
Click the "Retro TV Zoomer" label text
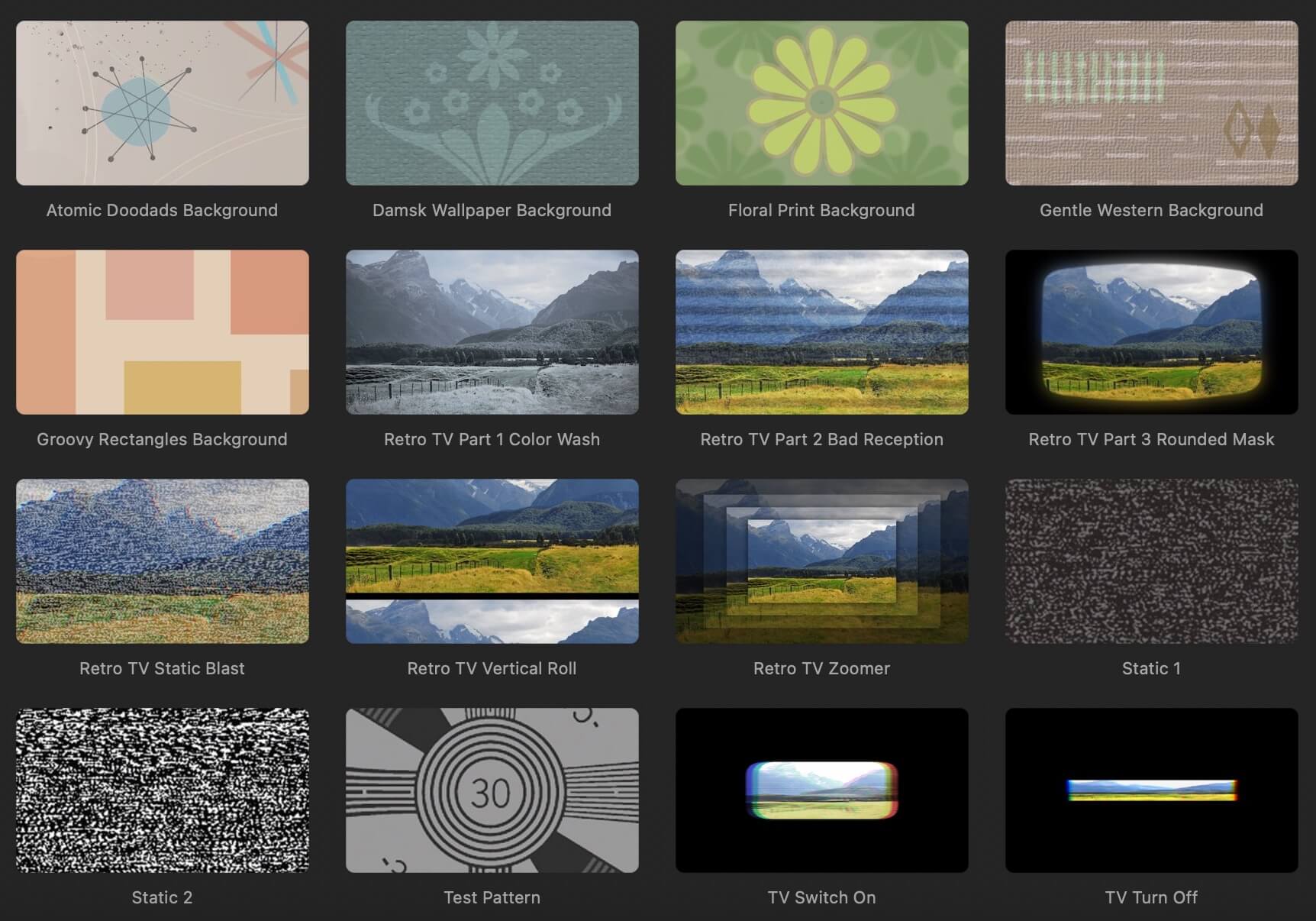(821, 668)
